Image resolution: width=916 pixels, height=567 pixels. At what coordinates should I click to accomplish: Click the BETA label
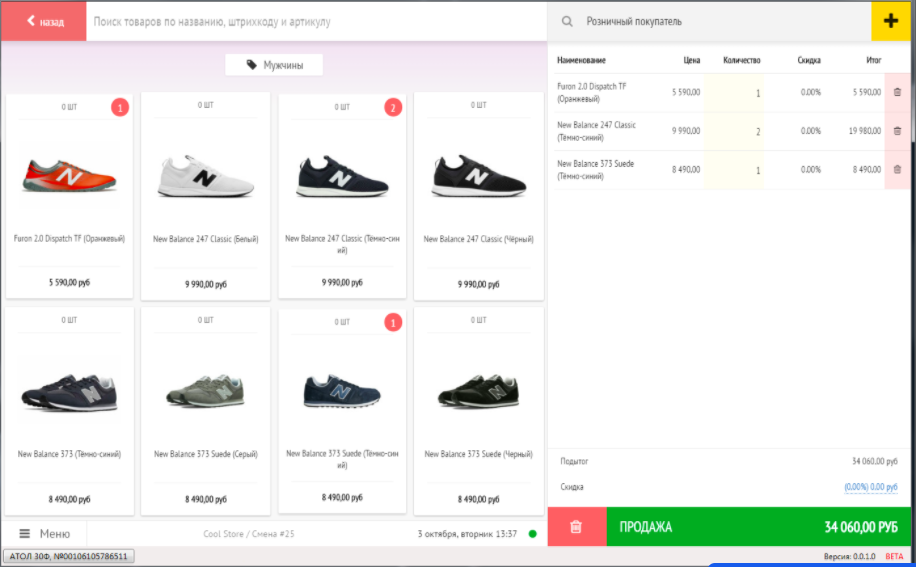(x=894, y=556)
